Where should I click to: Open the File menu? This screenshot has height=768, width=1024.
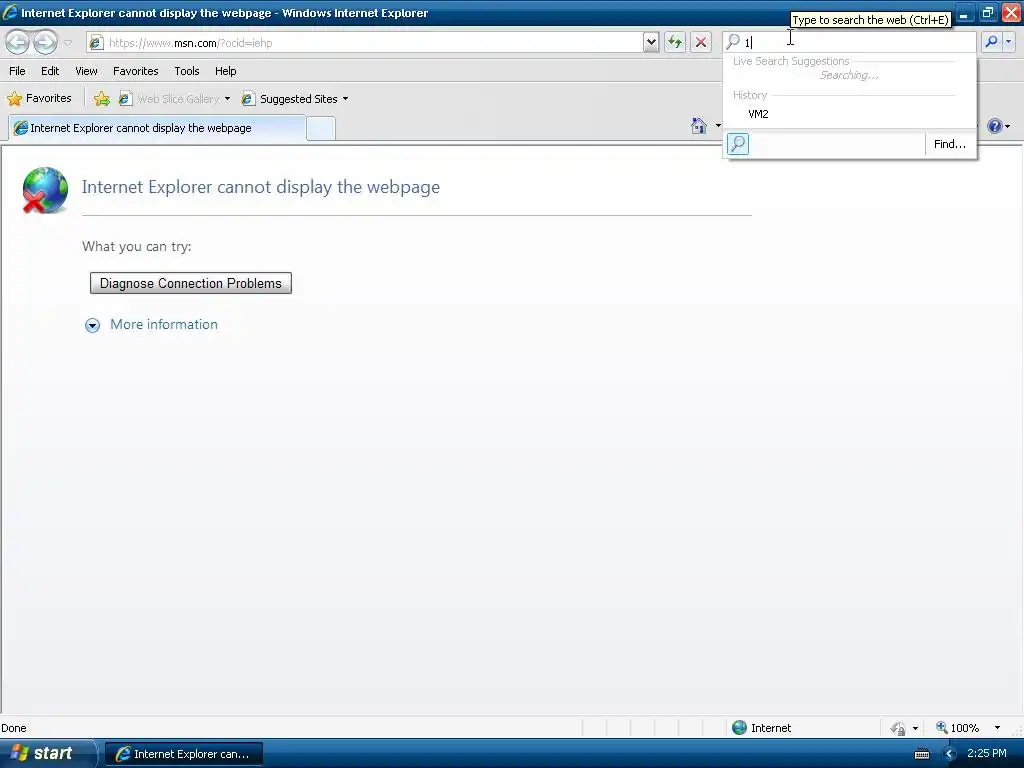(x=17, y=71)
